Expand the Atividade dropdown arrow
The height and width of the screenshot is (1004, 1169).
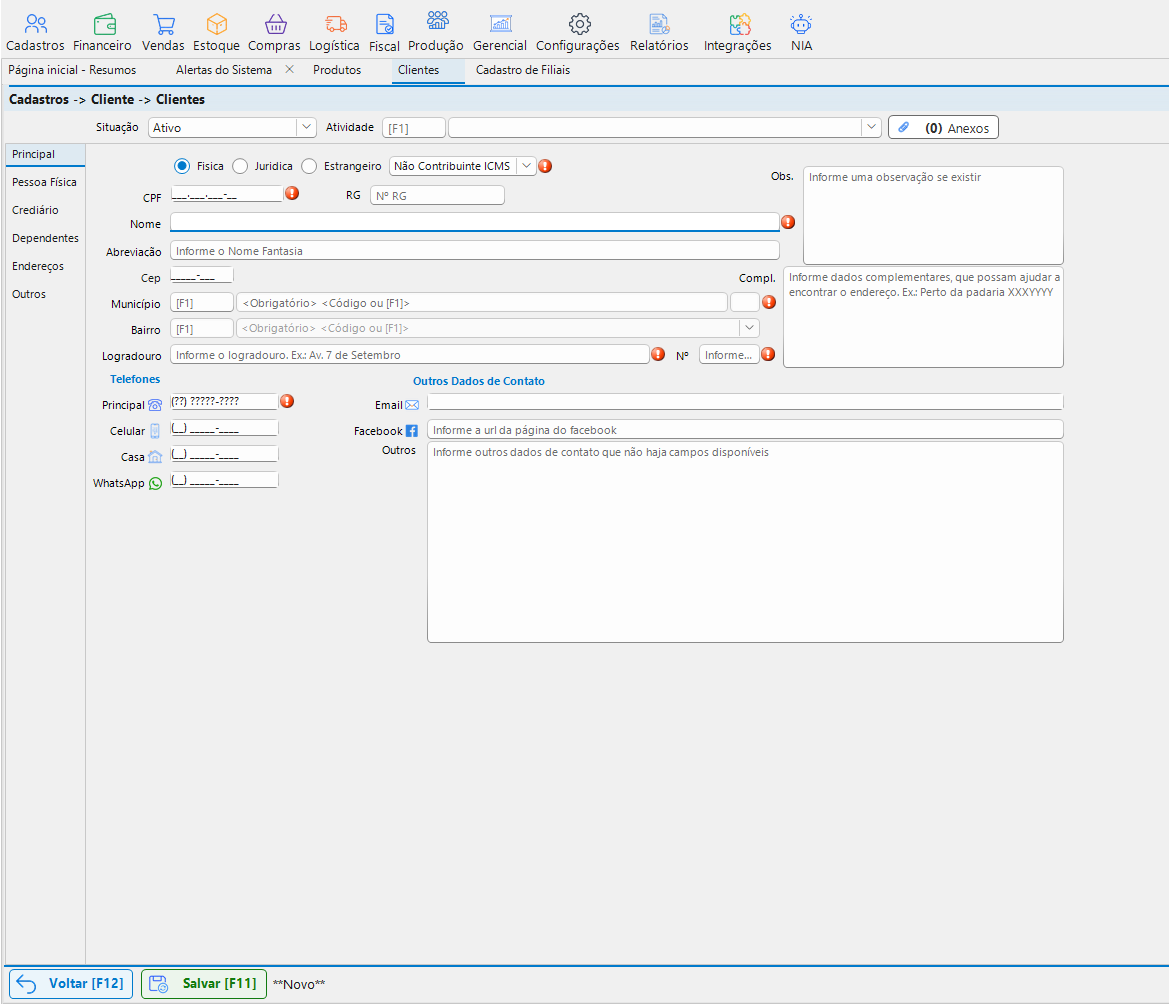coord(871,127)
